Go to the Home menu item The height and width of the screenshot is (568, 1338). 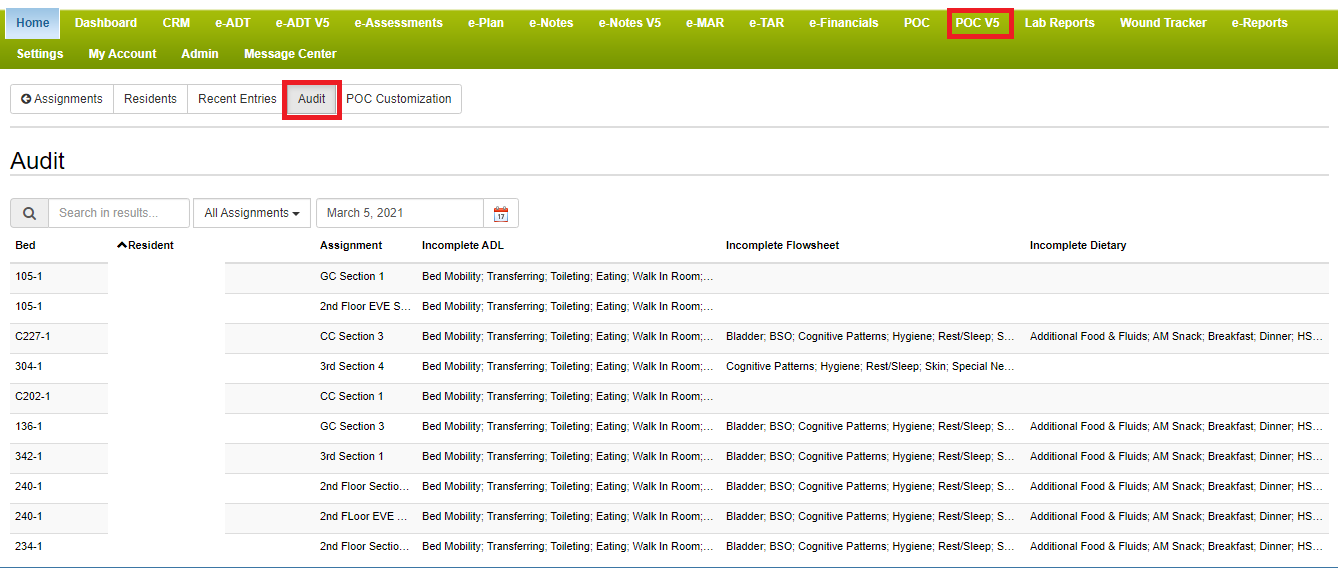click(33, 23)
